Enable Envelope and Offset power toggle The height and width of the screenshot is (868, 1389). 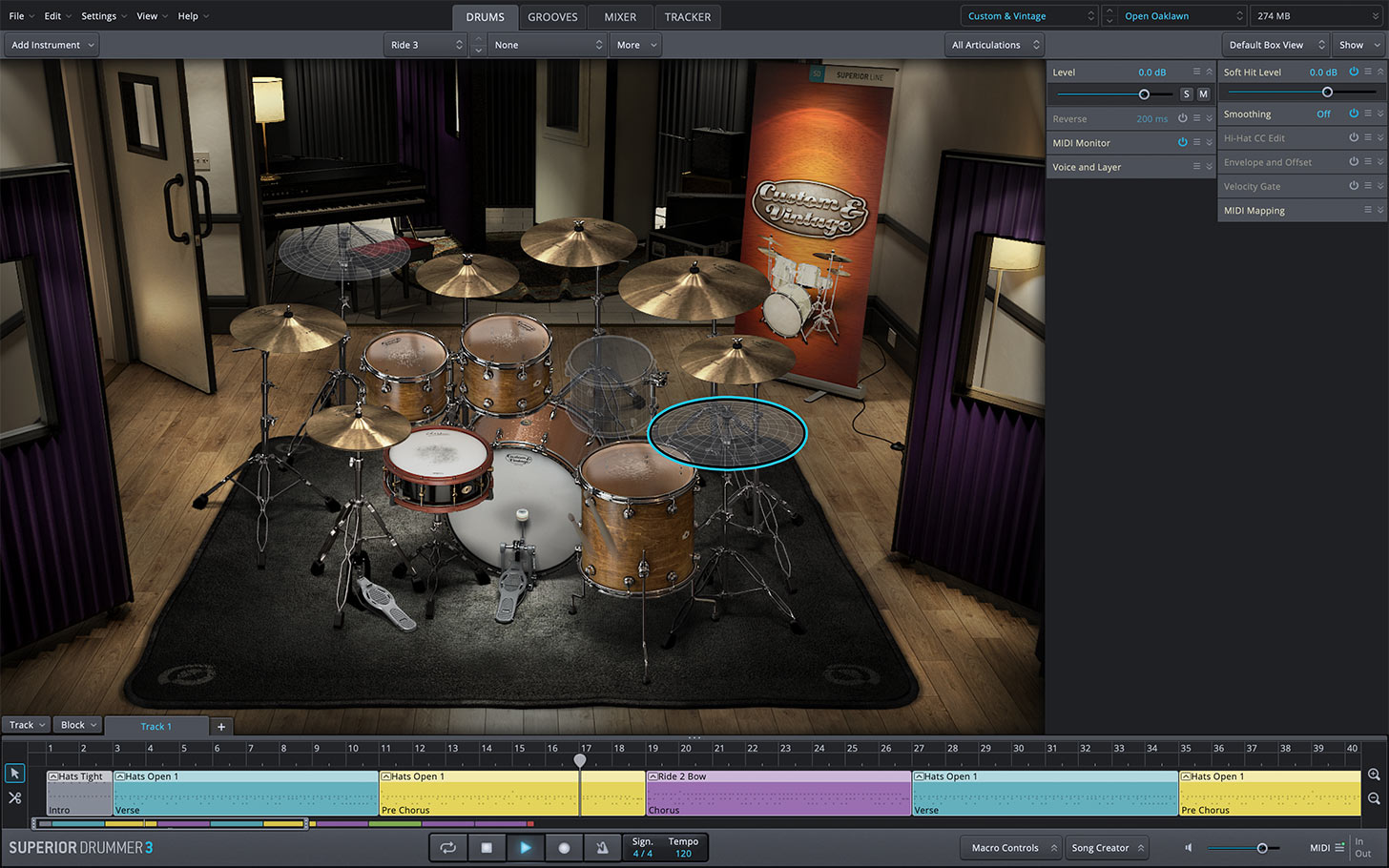point(1354,161)
